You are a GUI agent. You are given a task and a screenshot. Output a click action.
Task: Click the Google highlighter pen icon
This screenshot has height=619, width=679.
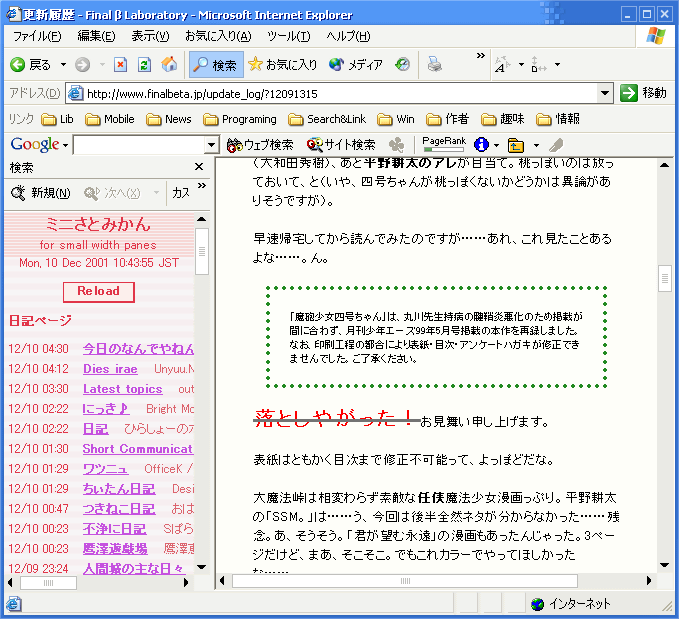click(x=556, y=145)
